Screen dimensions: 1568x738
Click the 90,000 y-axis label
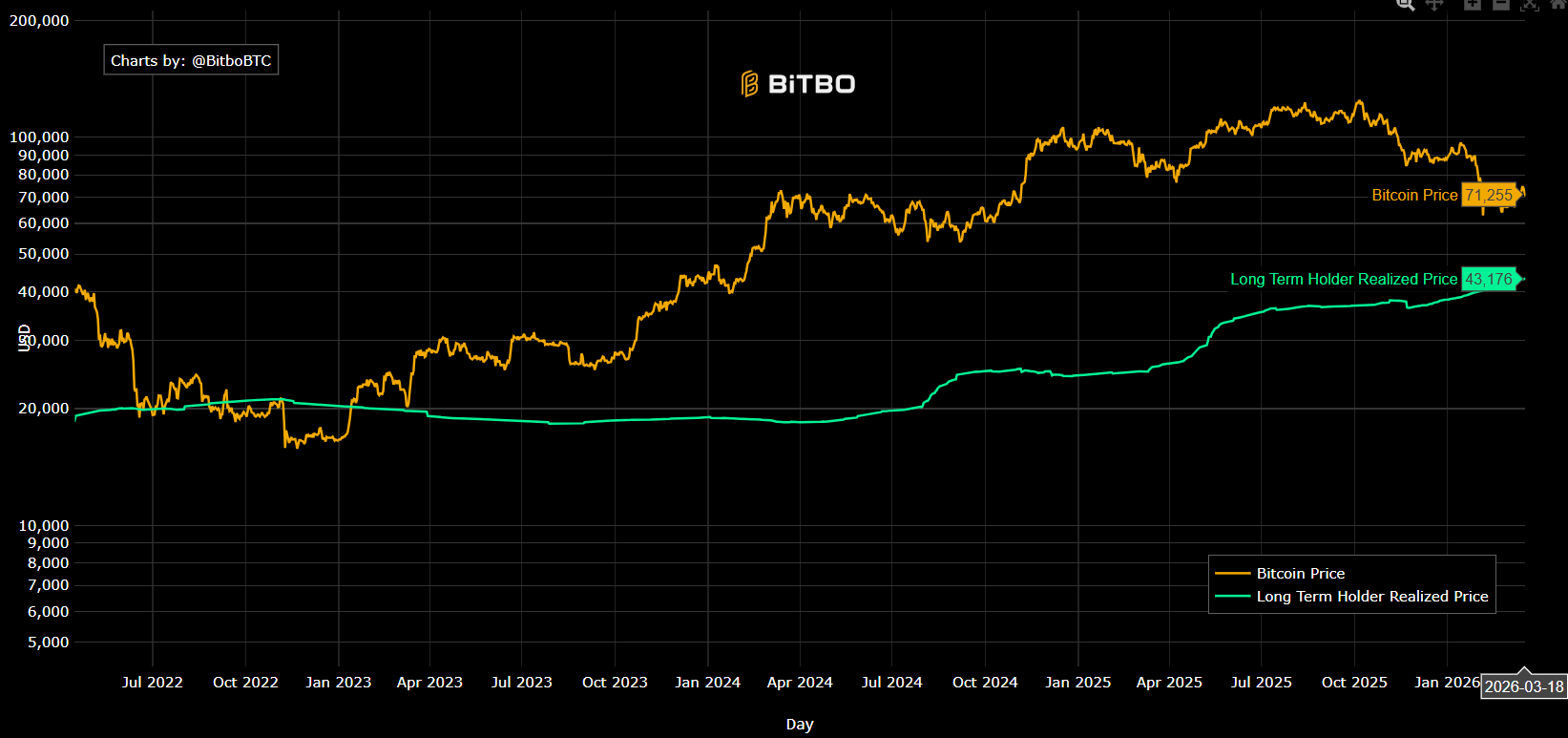tap(44, 155)
